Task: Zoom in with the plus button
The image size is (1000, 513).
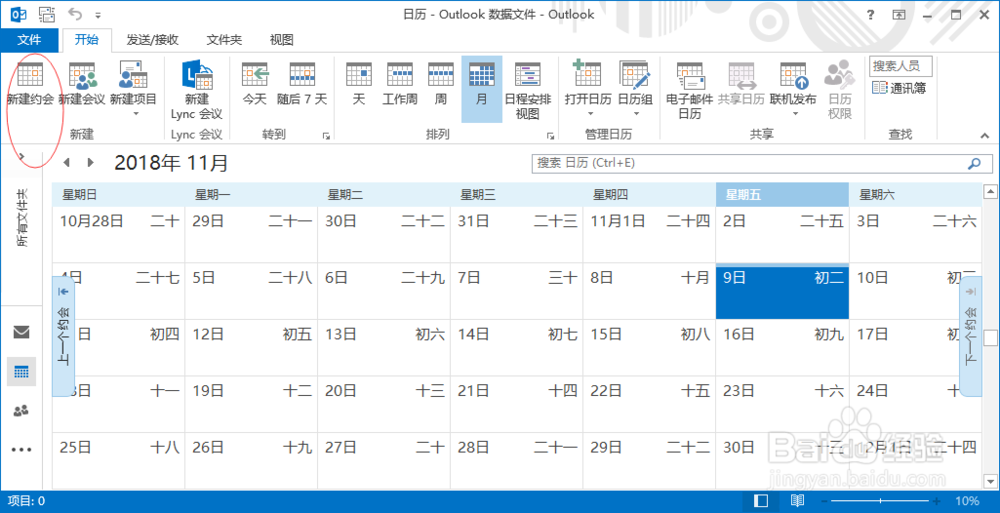Action: [x=937, y=501]
